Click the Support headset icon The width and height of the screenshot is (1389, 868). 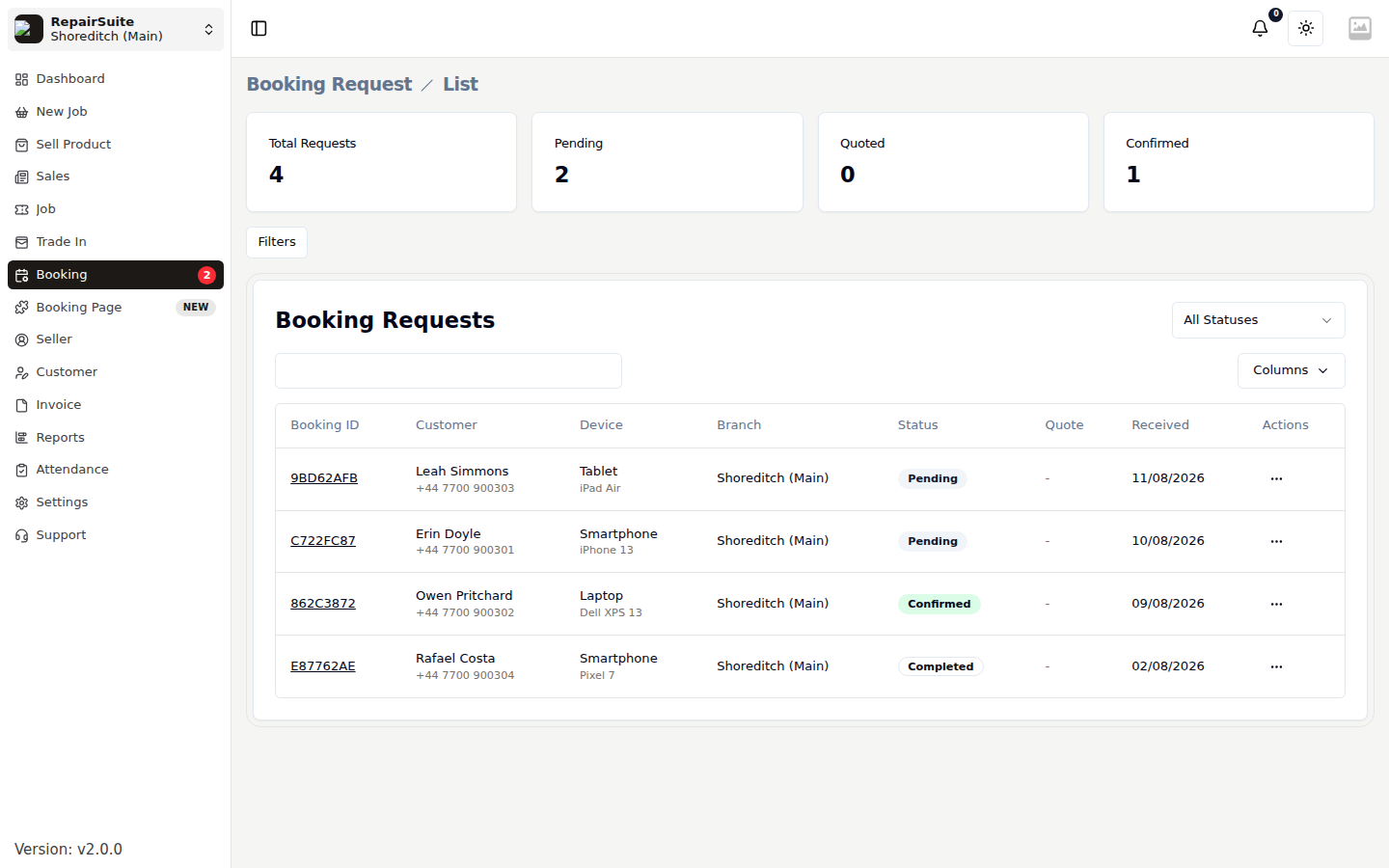tap(21, 535)
